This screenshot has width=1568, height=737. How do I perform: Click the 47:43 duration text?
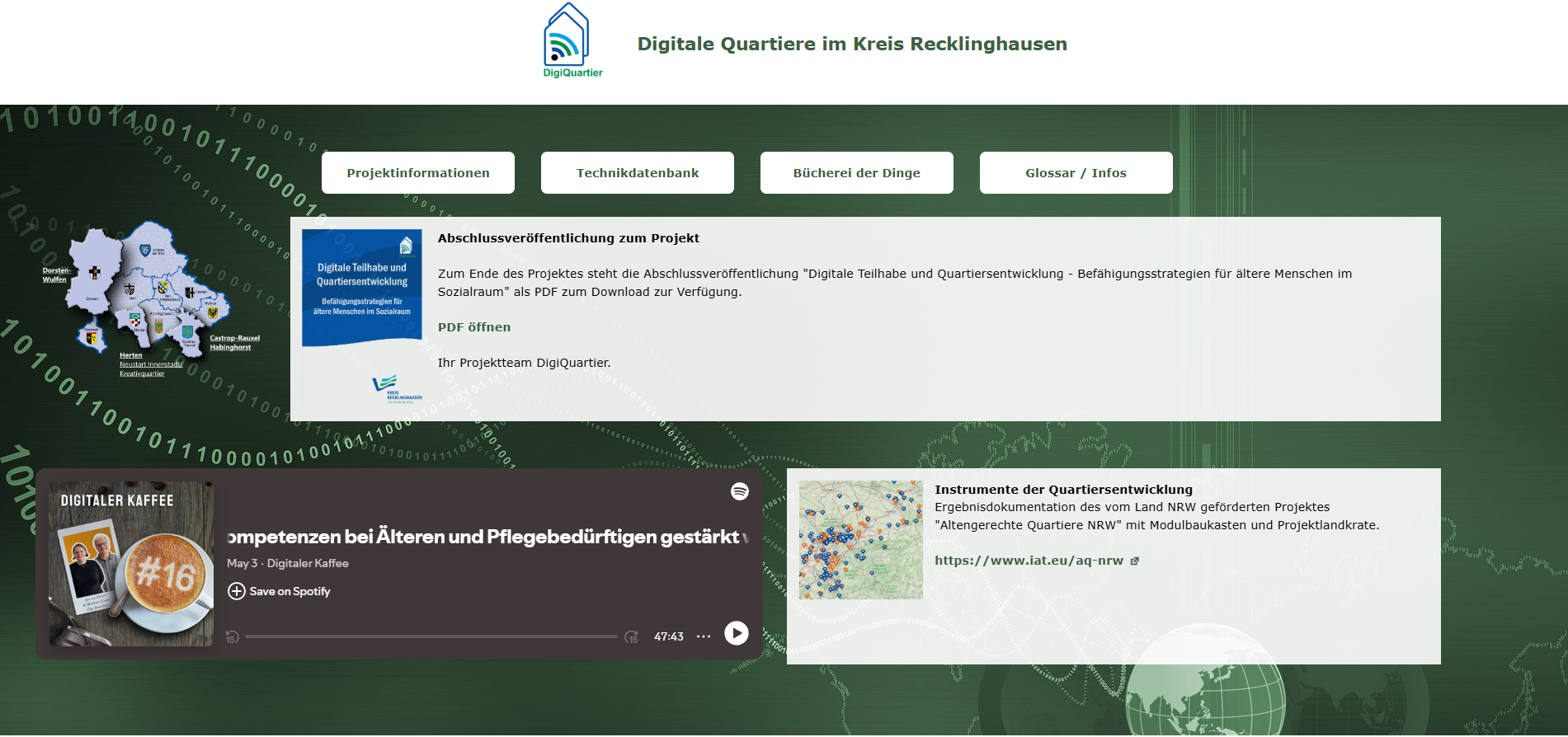point(669,636)
